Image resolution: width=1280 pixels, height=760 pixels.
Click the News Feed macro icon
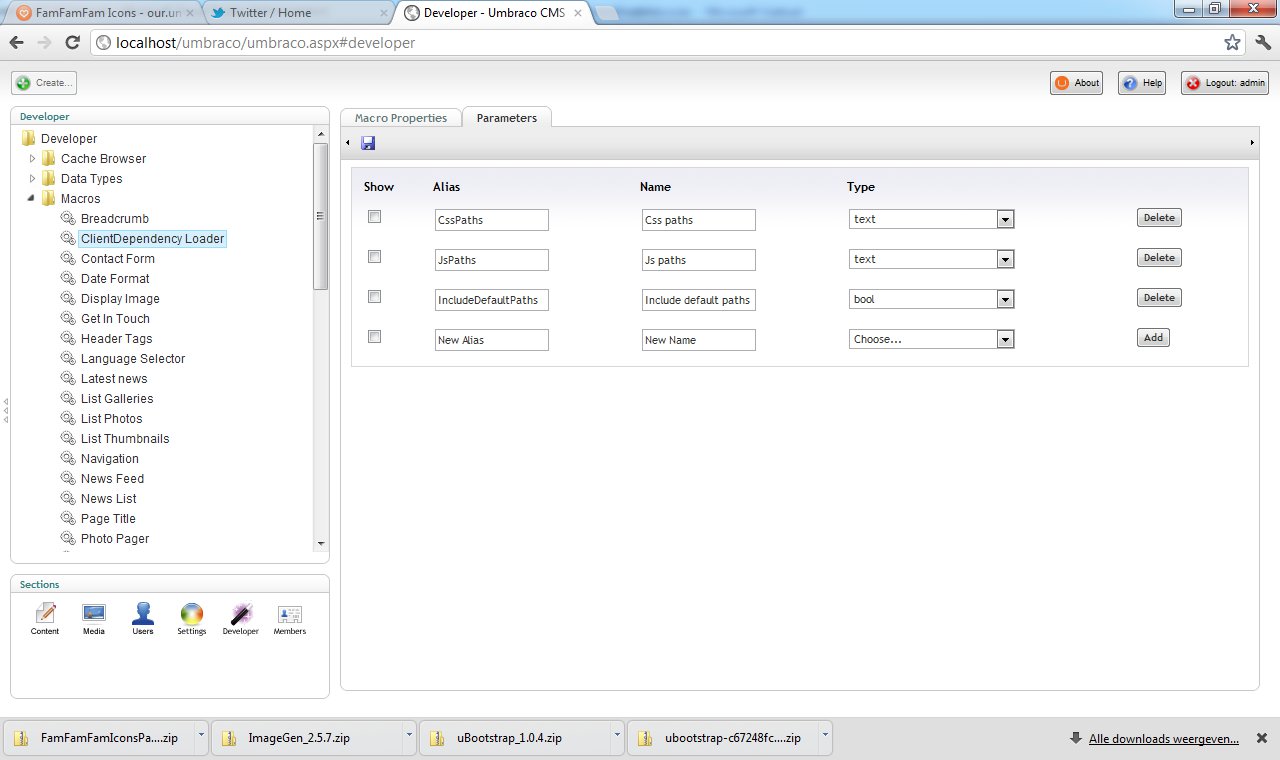(68, 479)
